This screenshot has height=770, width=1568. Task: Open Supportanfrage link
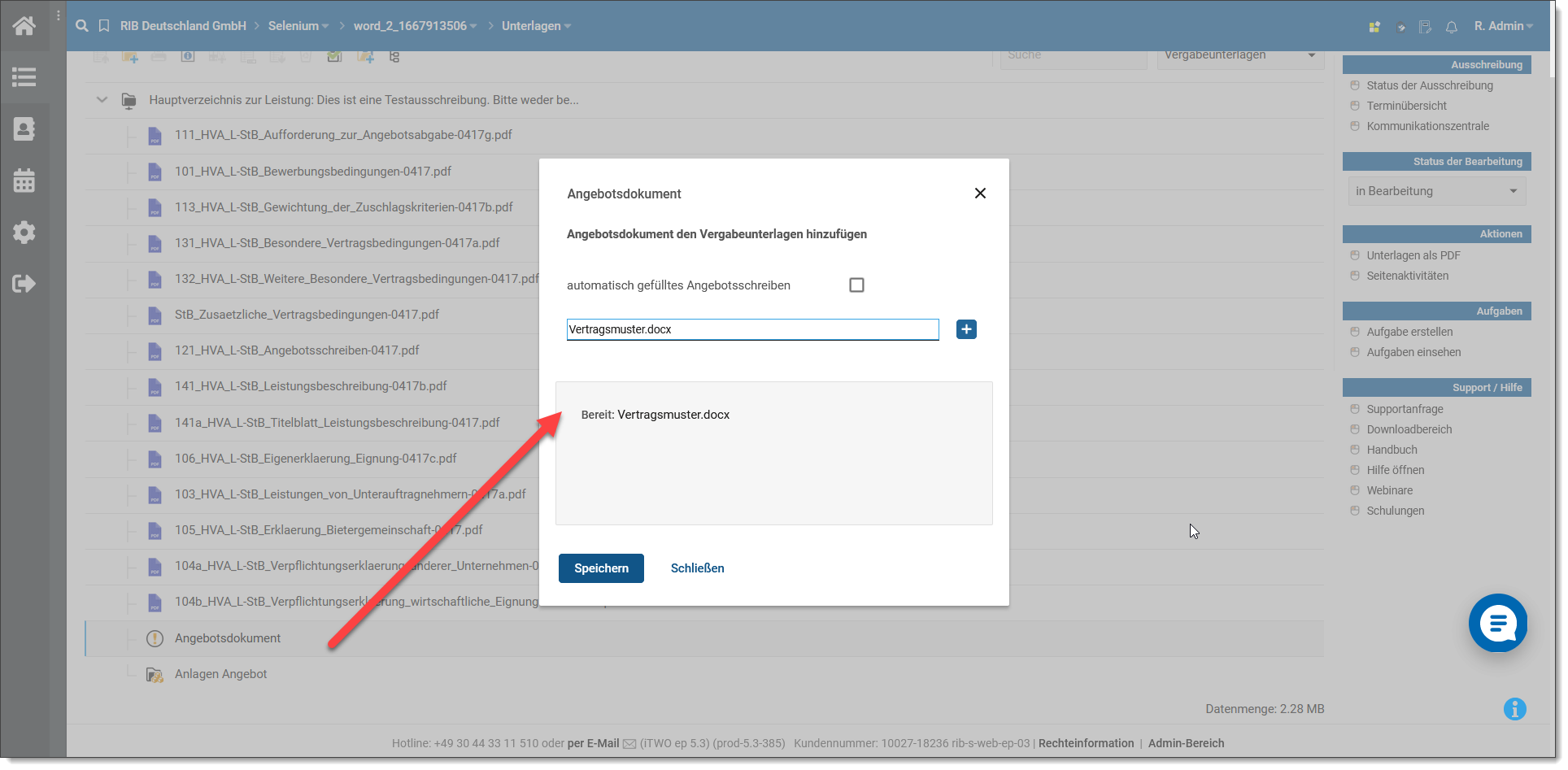coord(1405,409)
